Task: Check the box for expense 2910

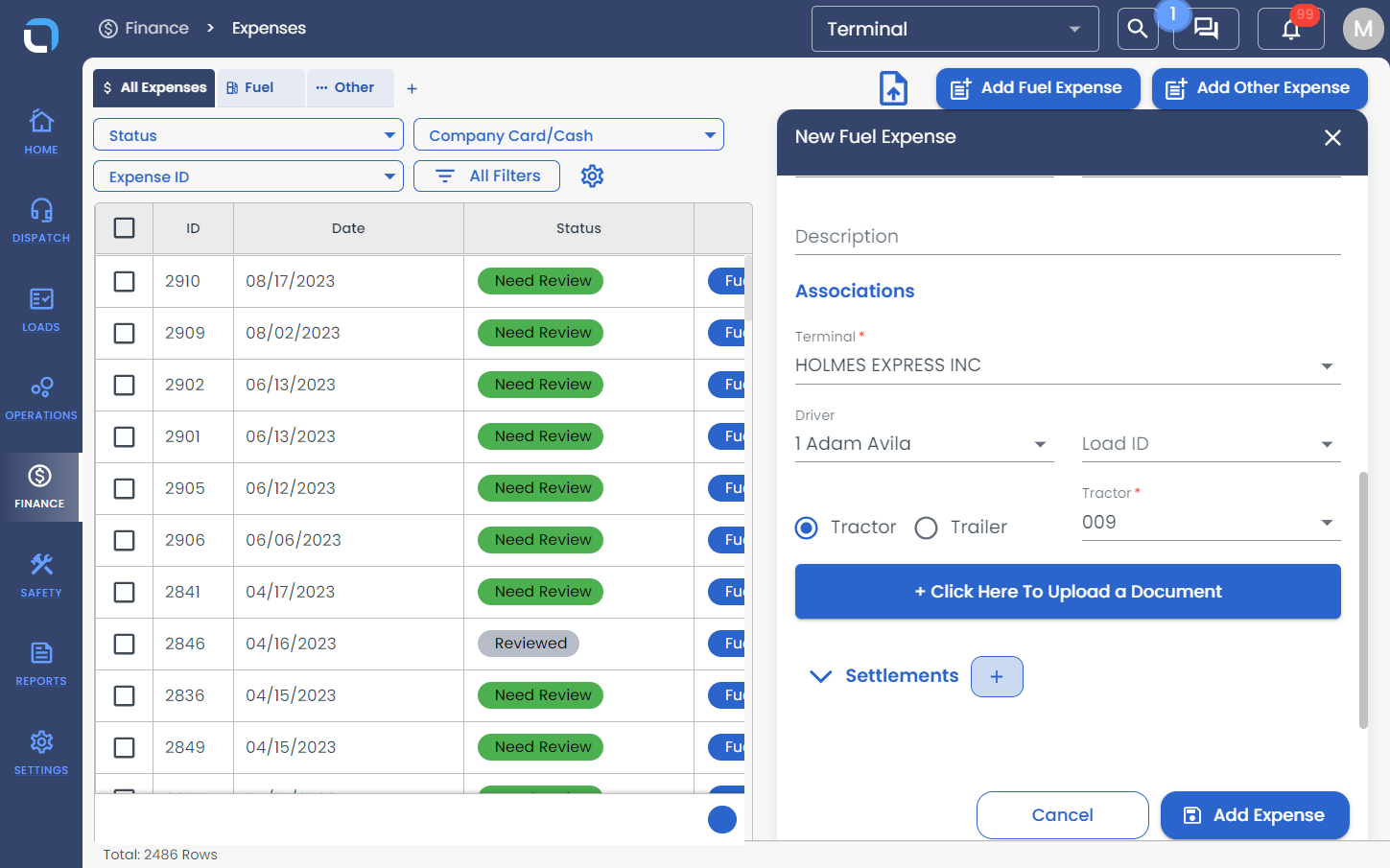Action: (125, 281)
